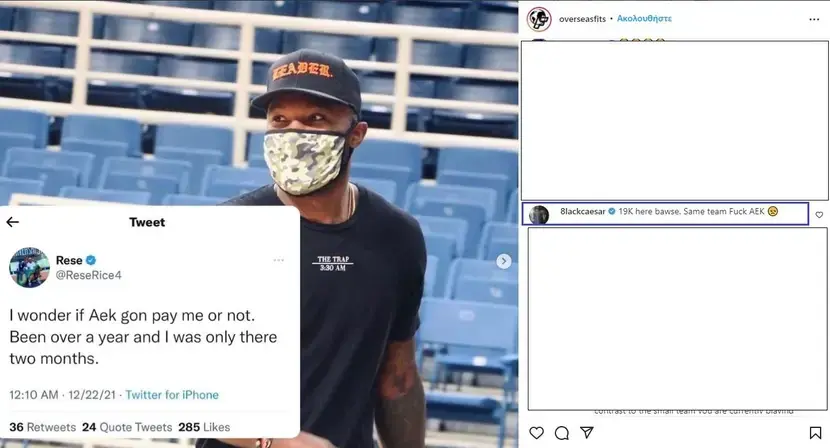Open the three-dot post options menu
The image size is (830, 448).
pos(814,19)
